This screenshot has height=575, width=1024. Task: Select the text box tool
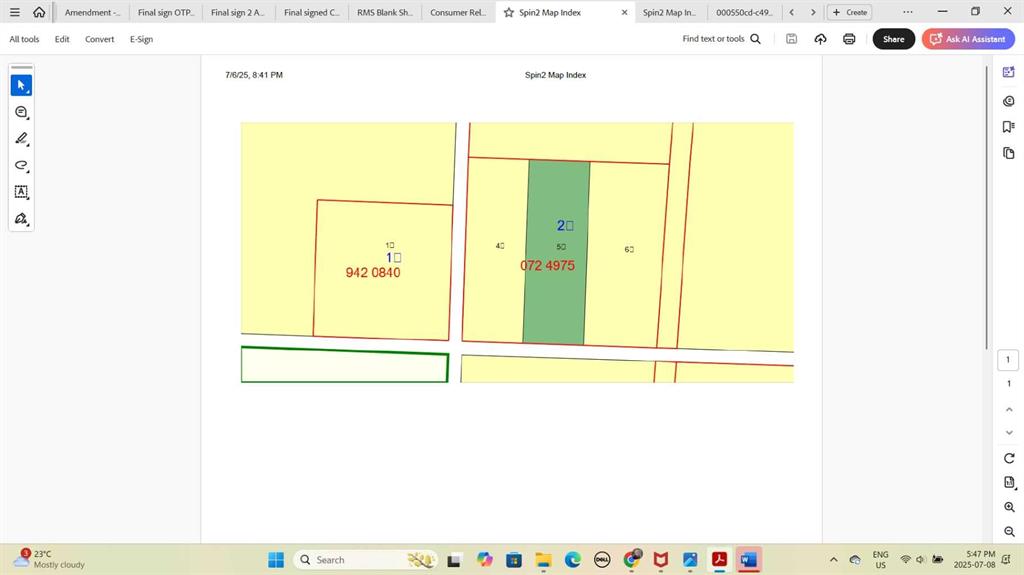pos(21,191)
